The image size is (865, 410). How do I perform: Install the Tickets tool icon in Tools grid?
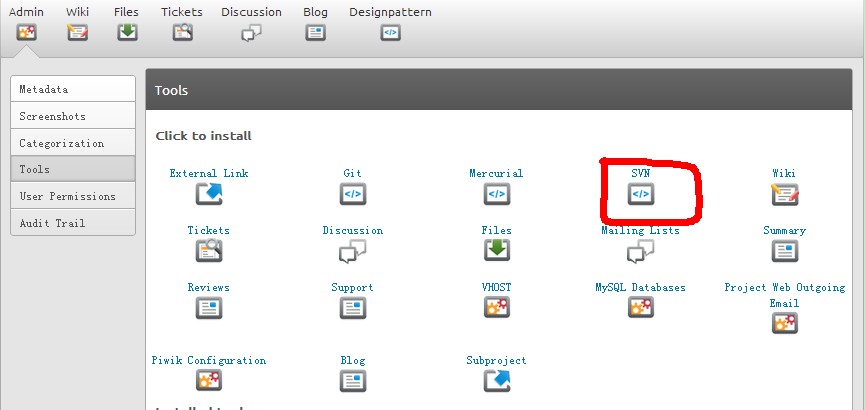point(209,251)
